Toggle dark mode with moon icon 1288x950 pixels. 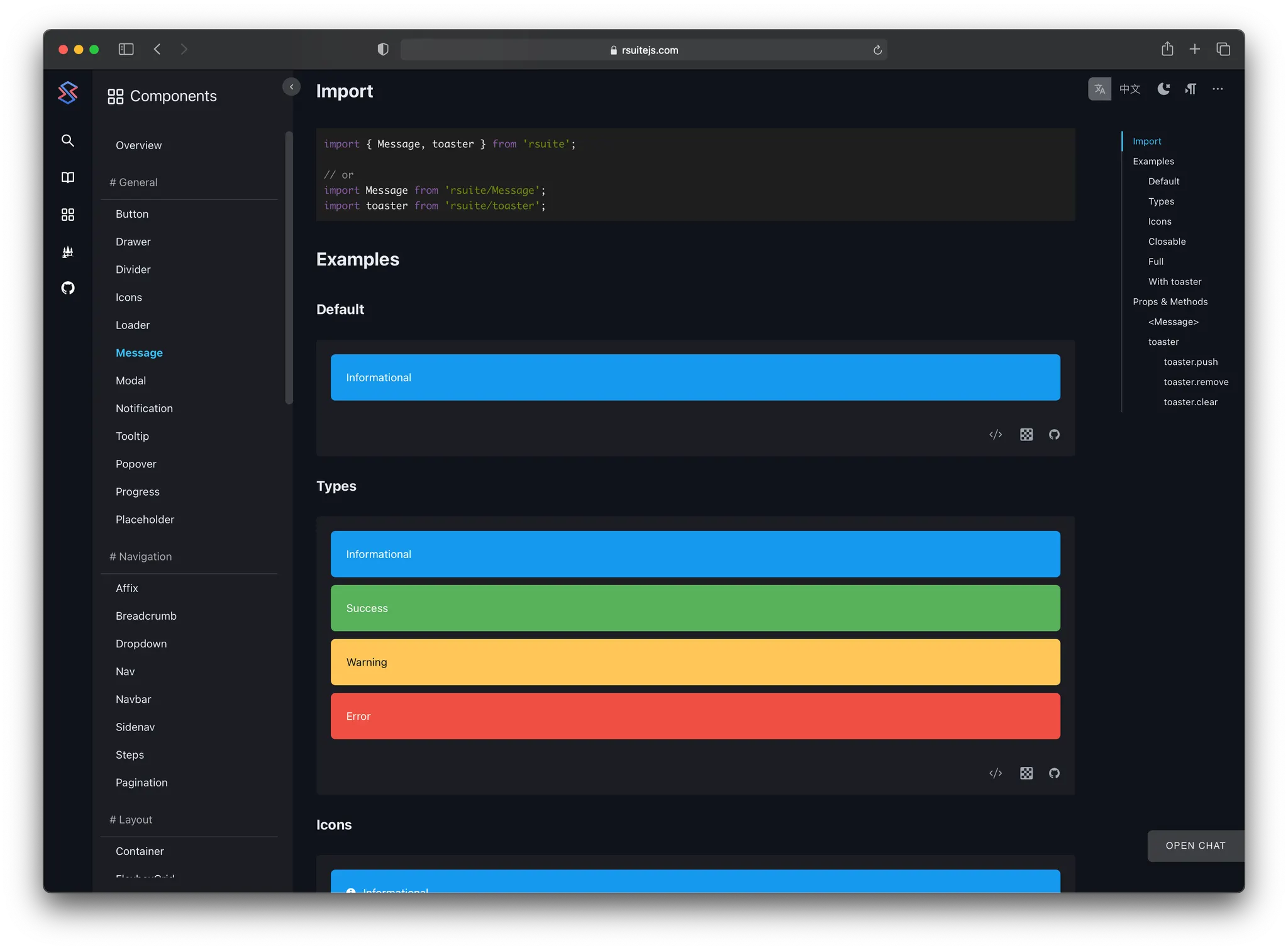(1163, 89)
